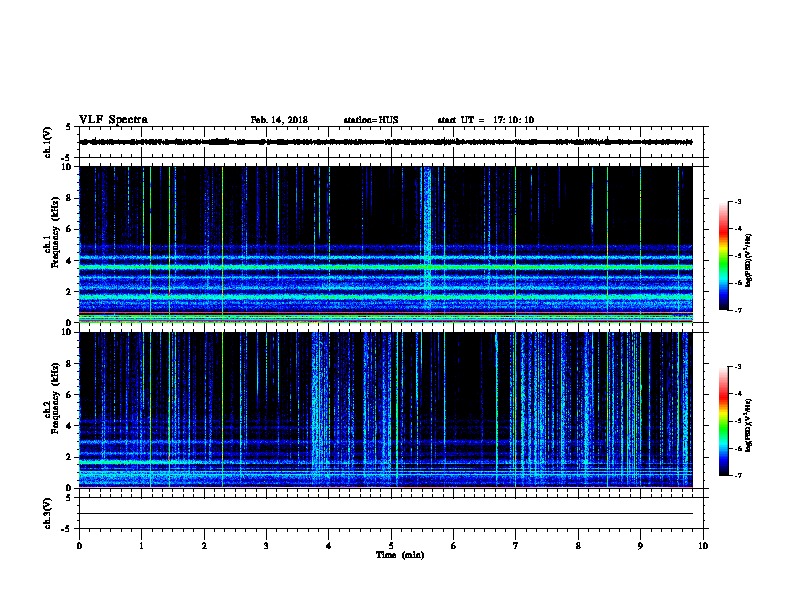Click the "station=HUS" header label
Viewport: 792px width, 612px height.
click(371, 120)
